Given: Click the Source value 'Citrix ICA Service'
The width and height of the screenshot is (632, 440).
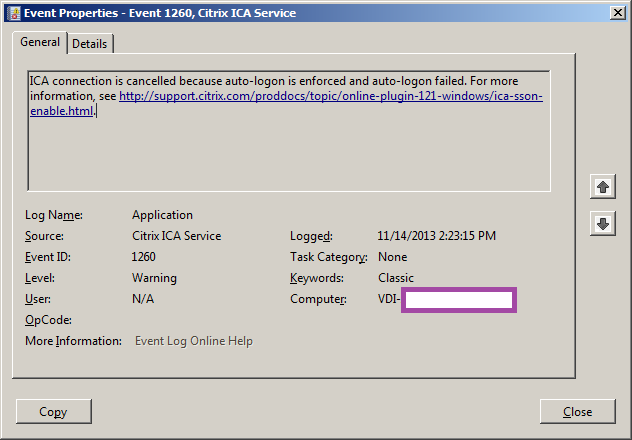Looking at the screenshot, I should (x=176, y=236).
